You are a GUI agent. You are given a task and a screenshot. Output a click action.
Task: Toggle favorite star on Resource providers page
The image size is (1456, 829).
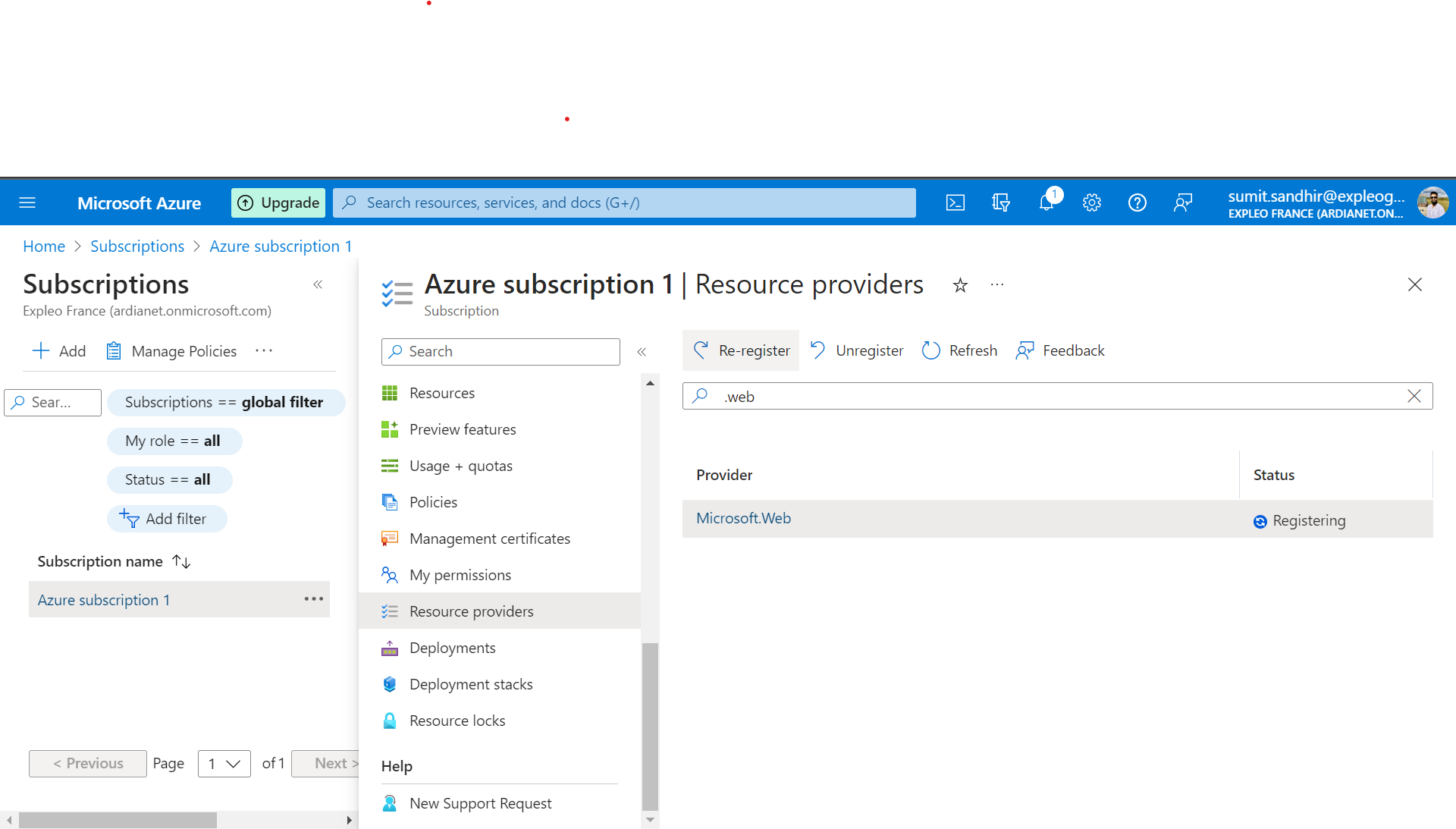pos(960,284)
